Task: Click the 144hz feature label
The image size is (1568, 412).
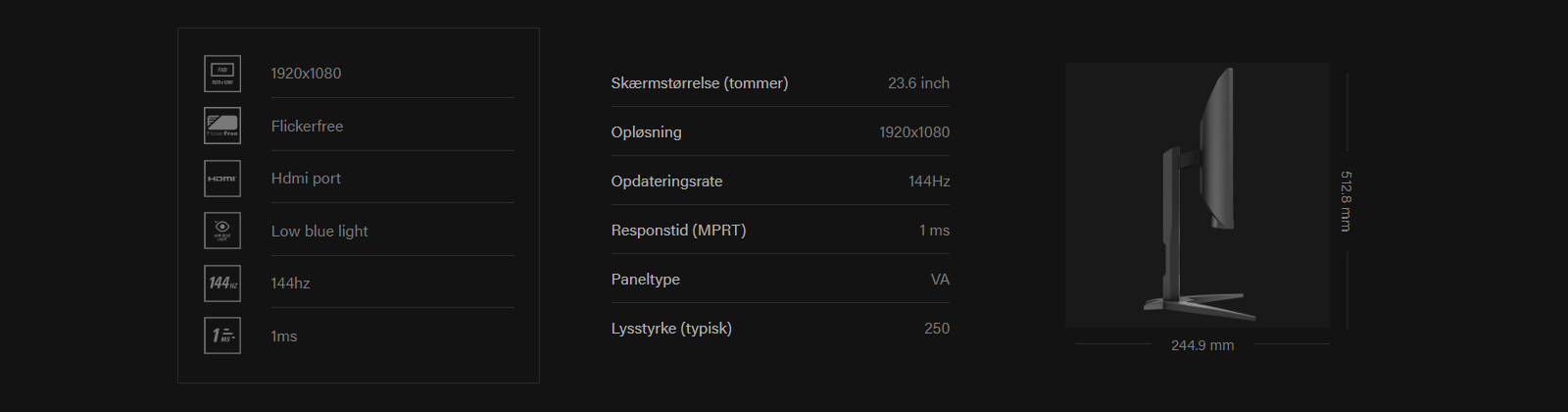Action: coord(290,283)
